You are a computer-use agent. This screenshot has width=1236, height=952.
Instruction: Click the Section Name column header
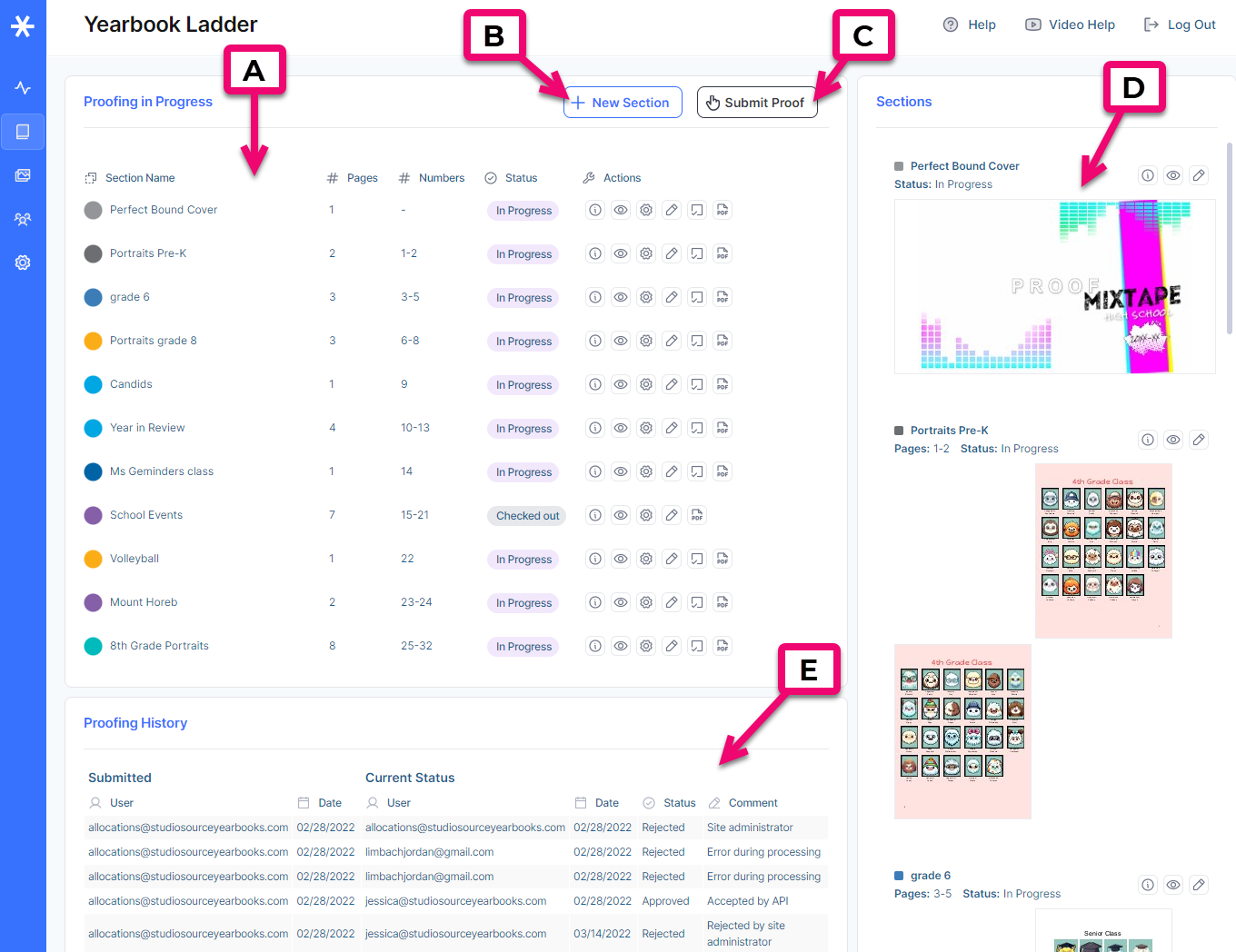(139, 178)
